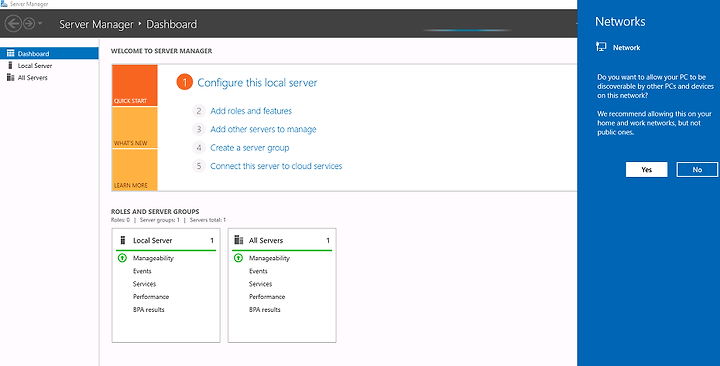Click Add other servers to manage

263,129
